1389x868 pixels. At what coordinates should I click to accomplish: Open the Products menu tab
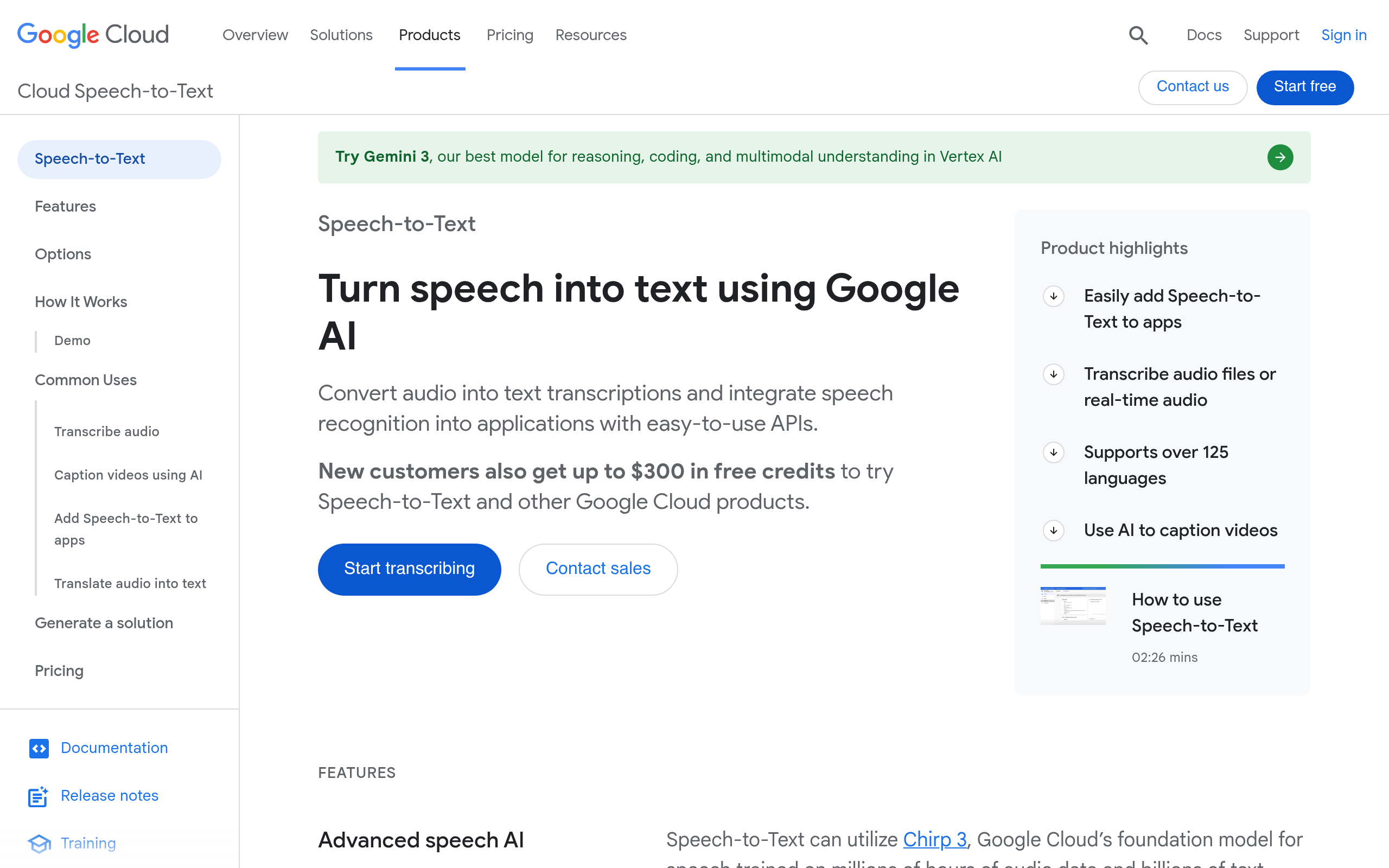pyautogui.click(x=429, y=35)
